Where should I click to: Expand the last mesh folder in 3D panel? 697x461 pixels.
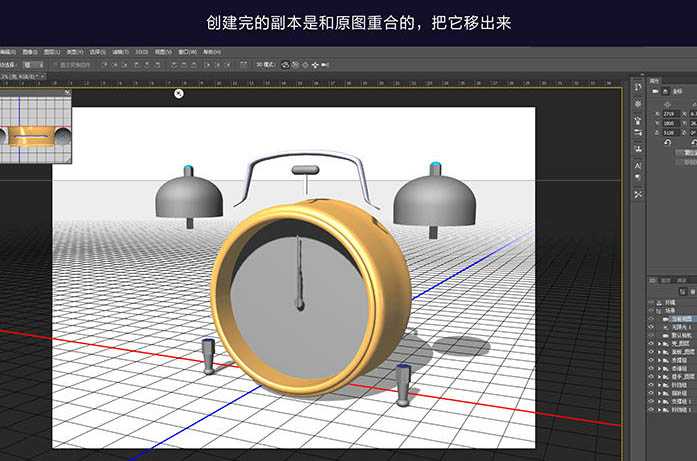point(660,409)
